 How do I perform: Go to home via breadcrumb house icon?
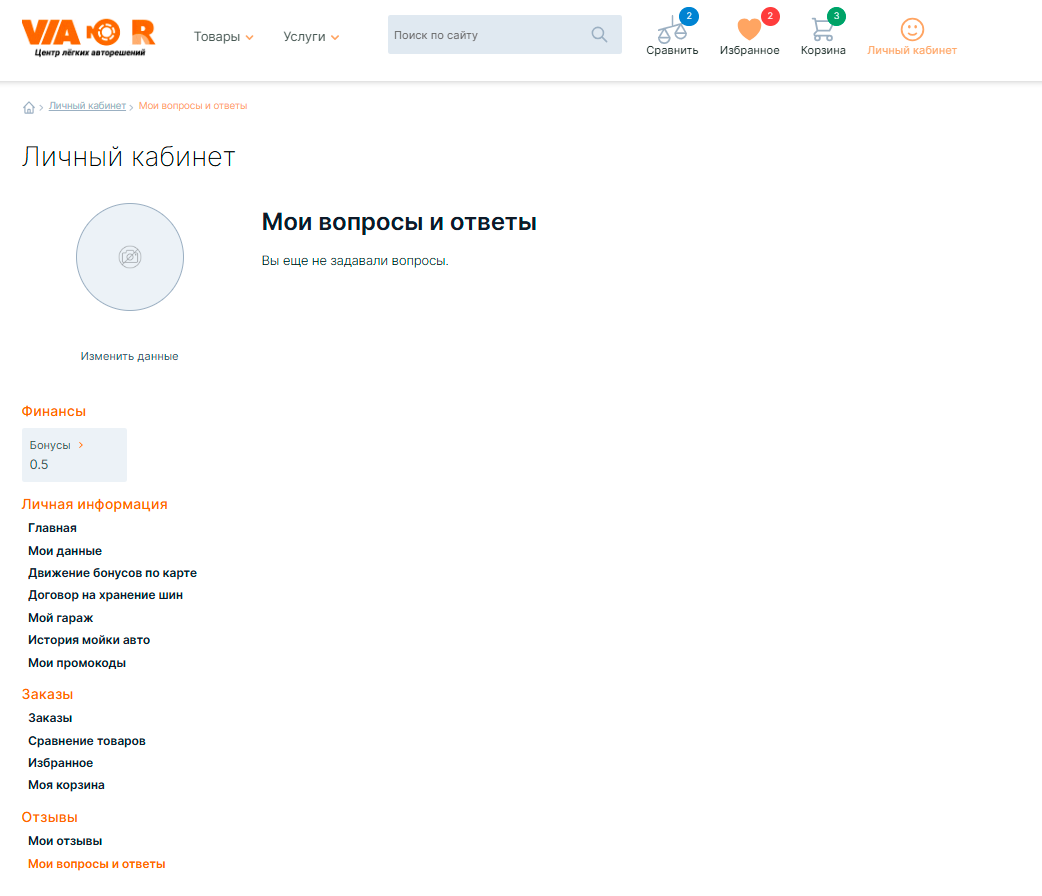pos(29,107)
